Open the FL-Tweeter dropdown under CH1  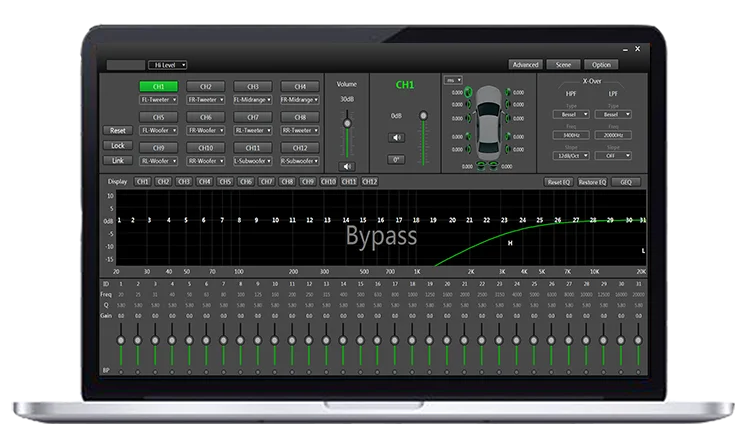coord(158,100)
